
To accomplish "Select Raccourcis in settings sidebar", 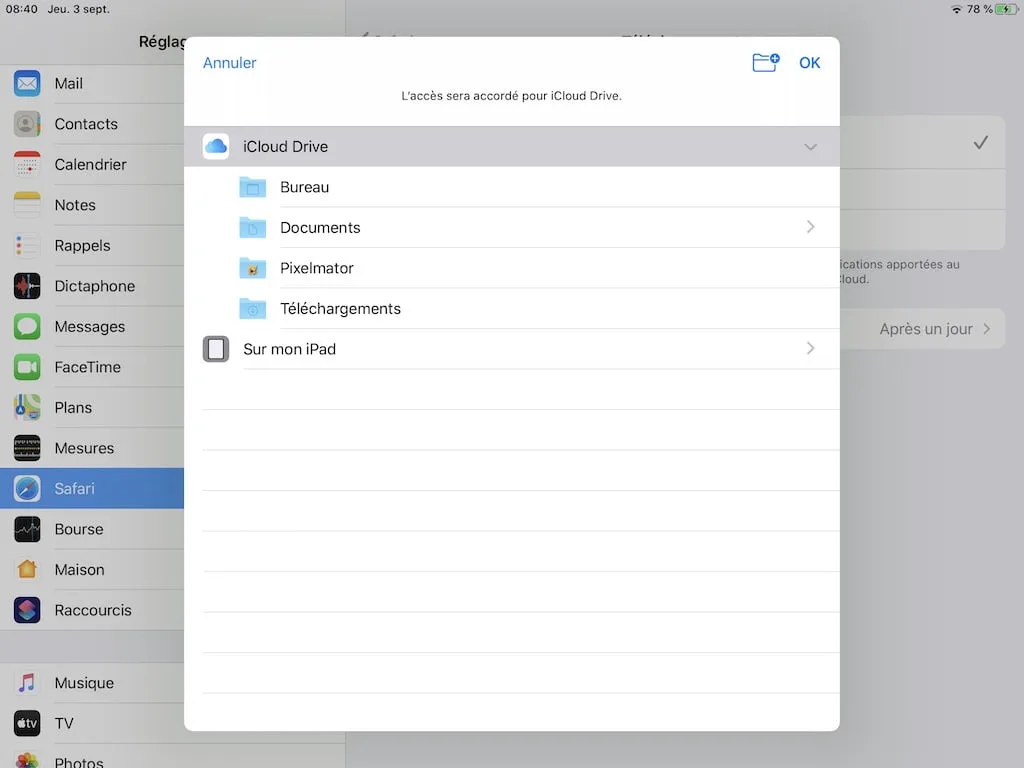I will (92, 610).
